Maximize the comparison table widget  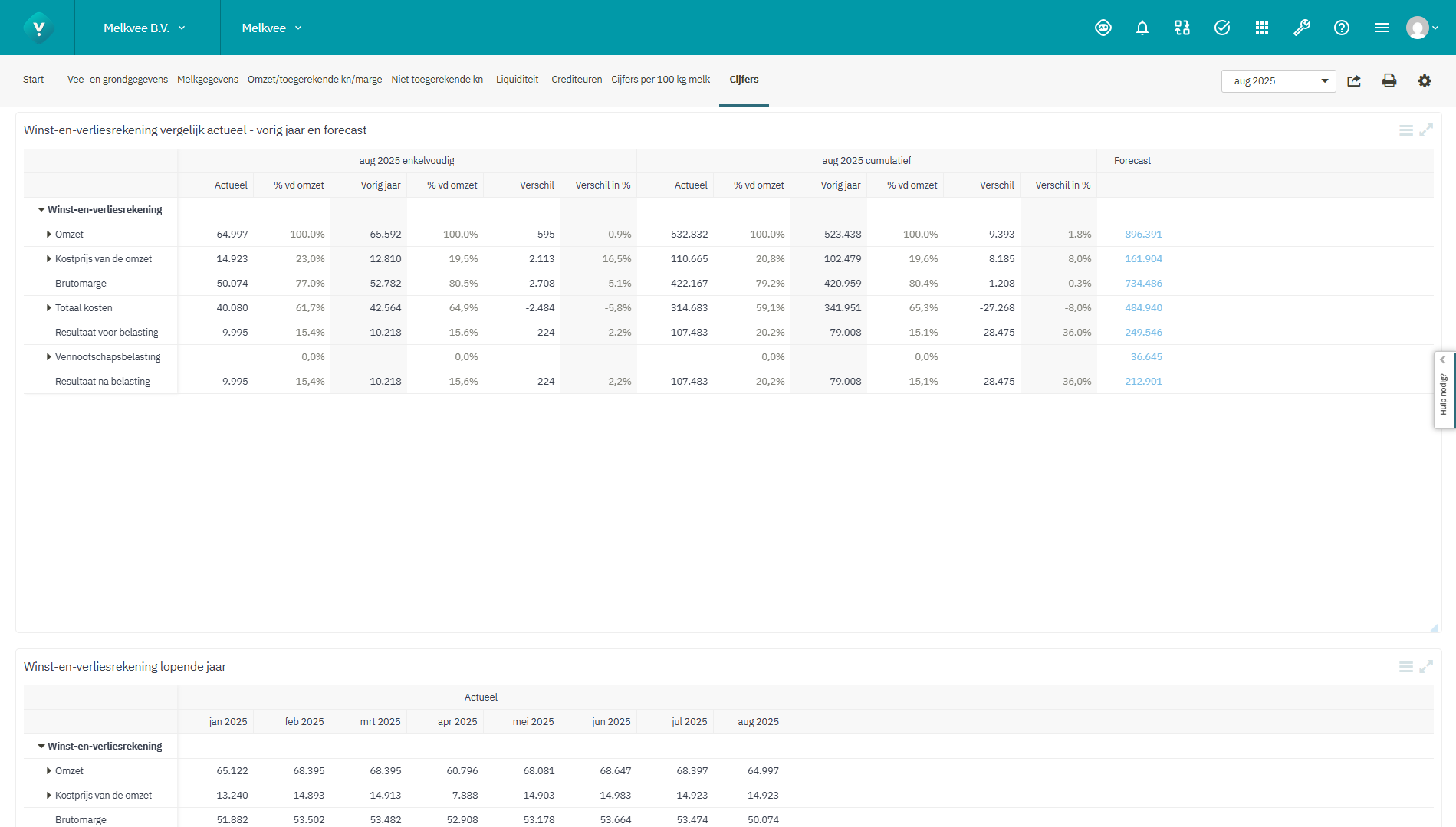(1425, 130)
